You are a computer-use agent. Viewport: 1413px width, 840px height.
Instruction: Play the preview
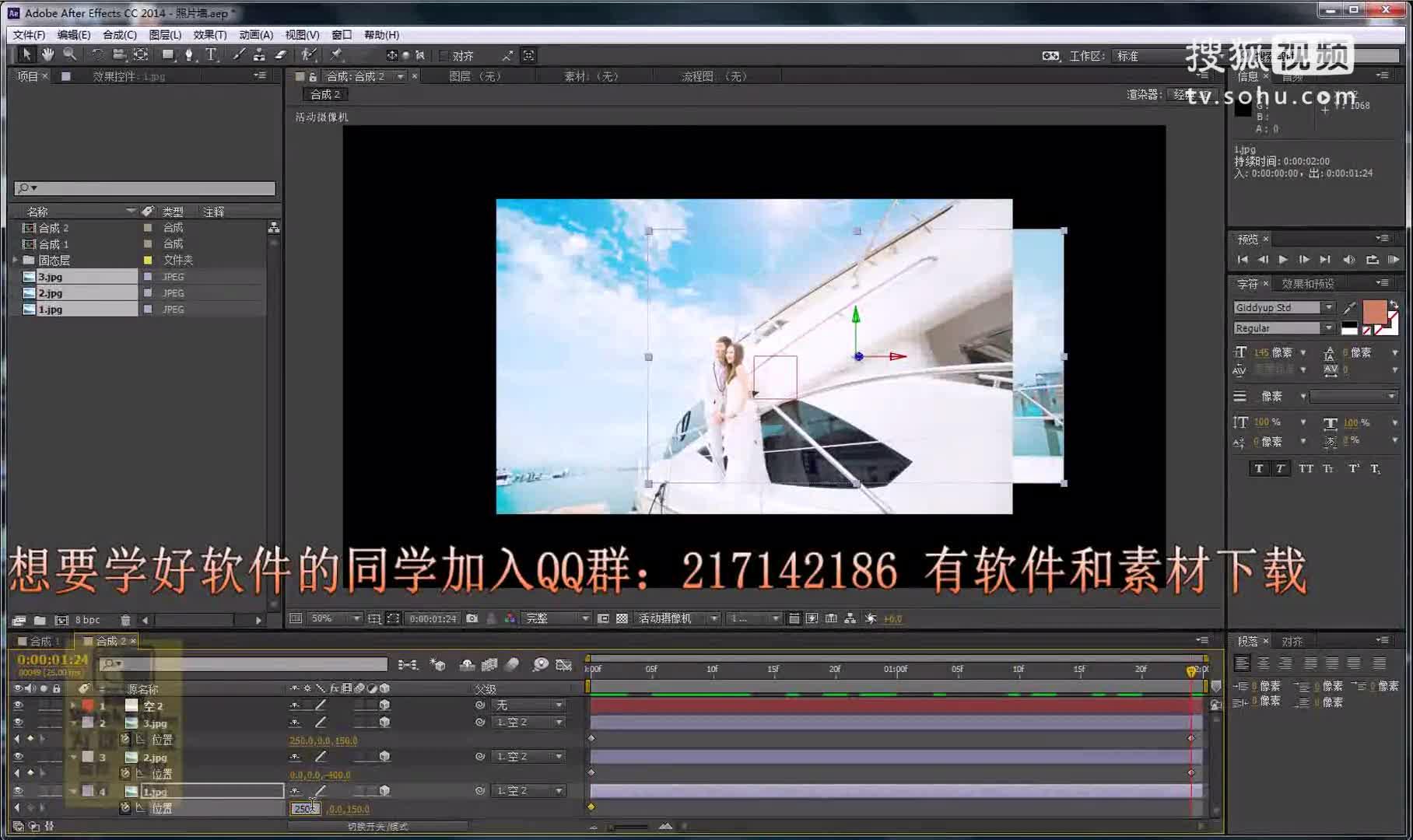pos(1282,259)
